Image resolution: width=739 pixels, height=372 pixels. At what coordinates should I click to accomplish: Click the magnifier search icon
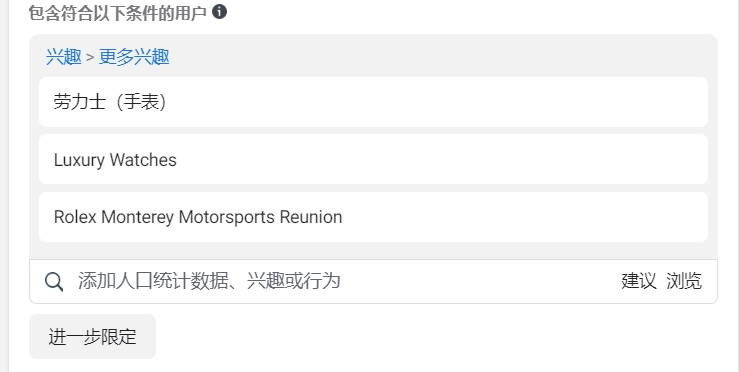coord(54,282)
